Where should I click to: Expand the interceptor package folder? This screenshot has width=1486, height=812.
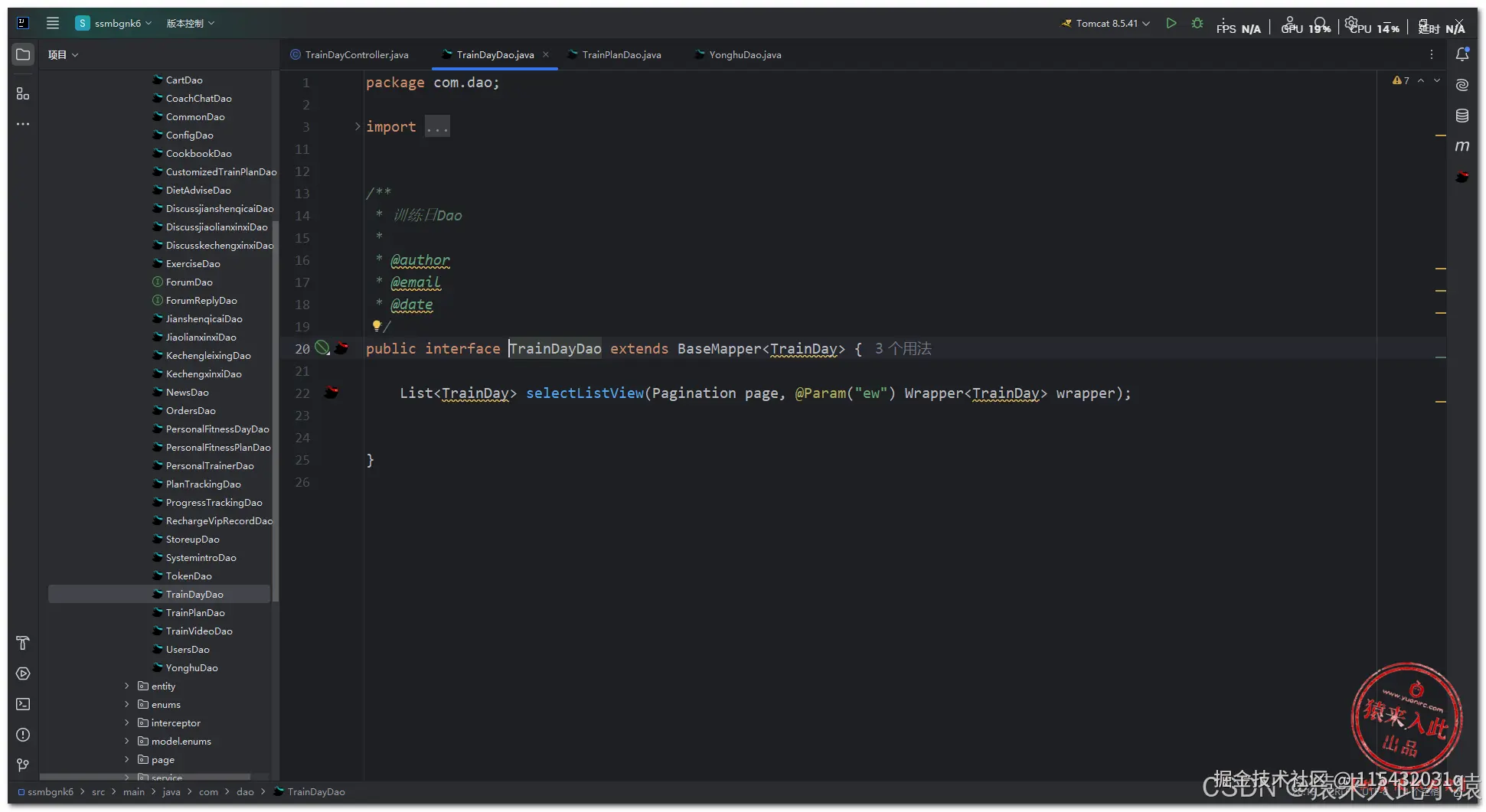(127, 723)
